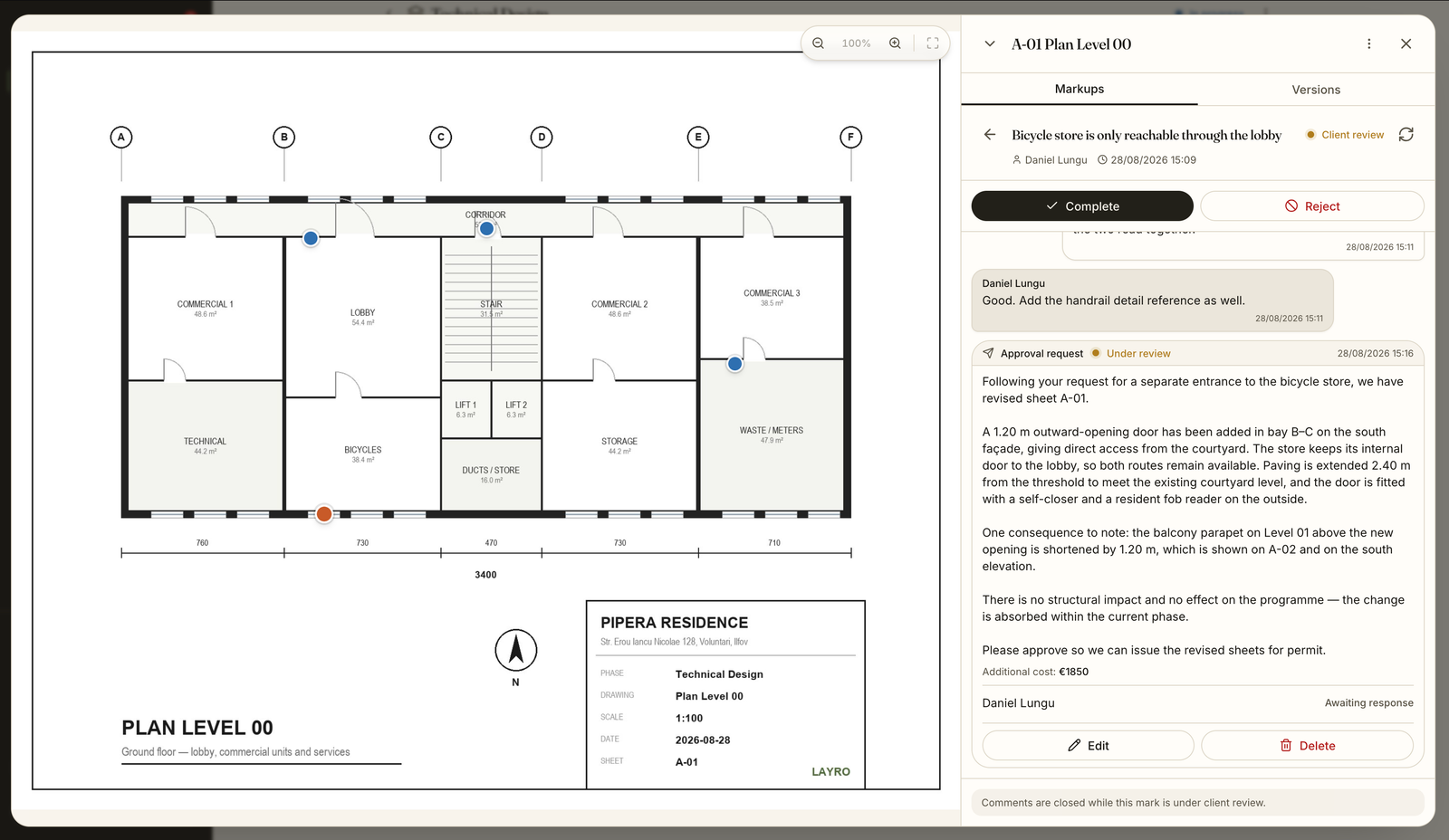Click the BICYCLES room label
The width and height of the screenshot is (1449, 840).
click(x=362, y=450)
